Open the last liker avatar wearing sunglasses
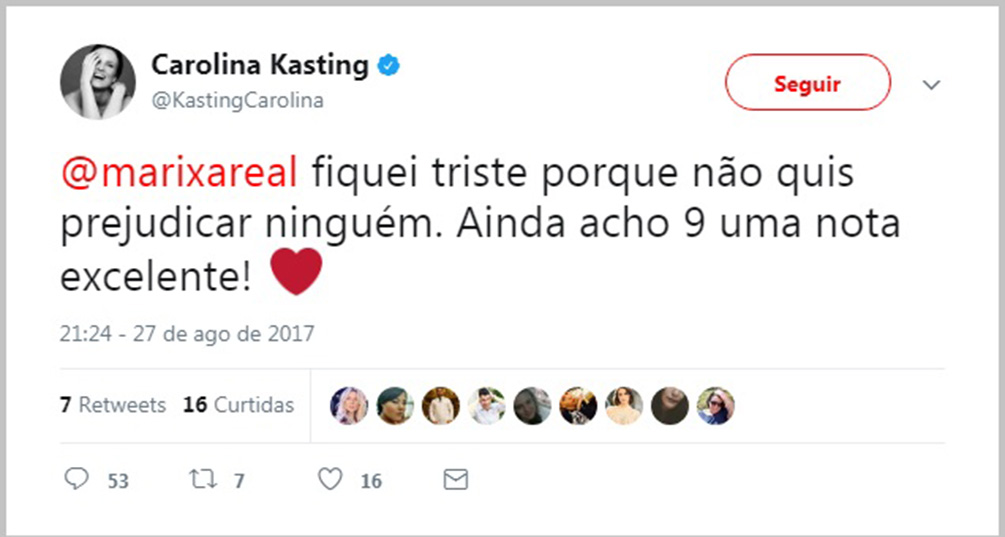This screenshot has width=1005, height=537. 716,405
